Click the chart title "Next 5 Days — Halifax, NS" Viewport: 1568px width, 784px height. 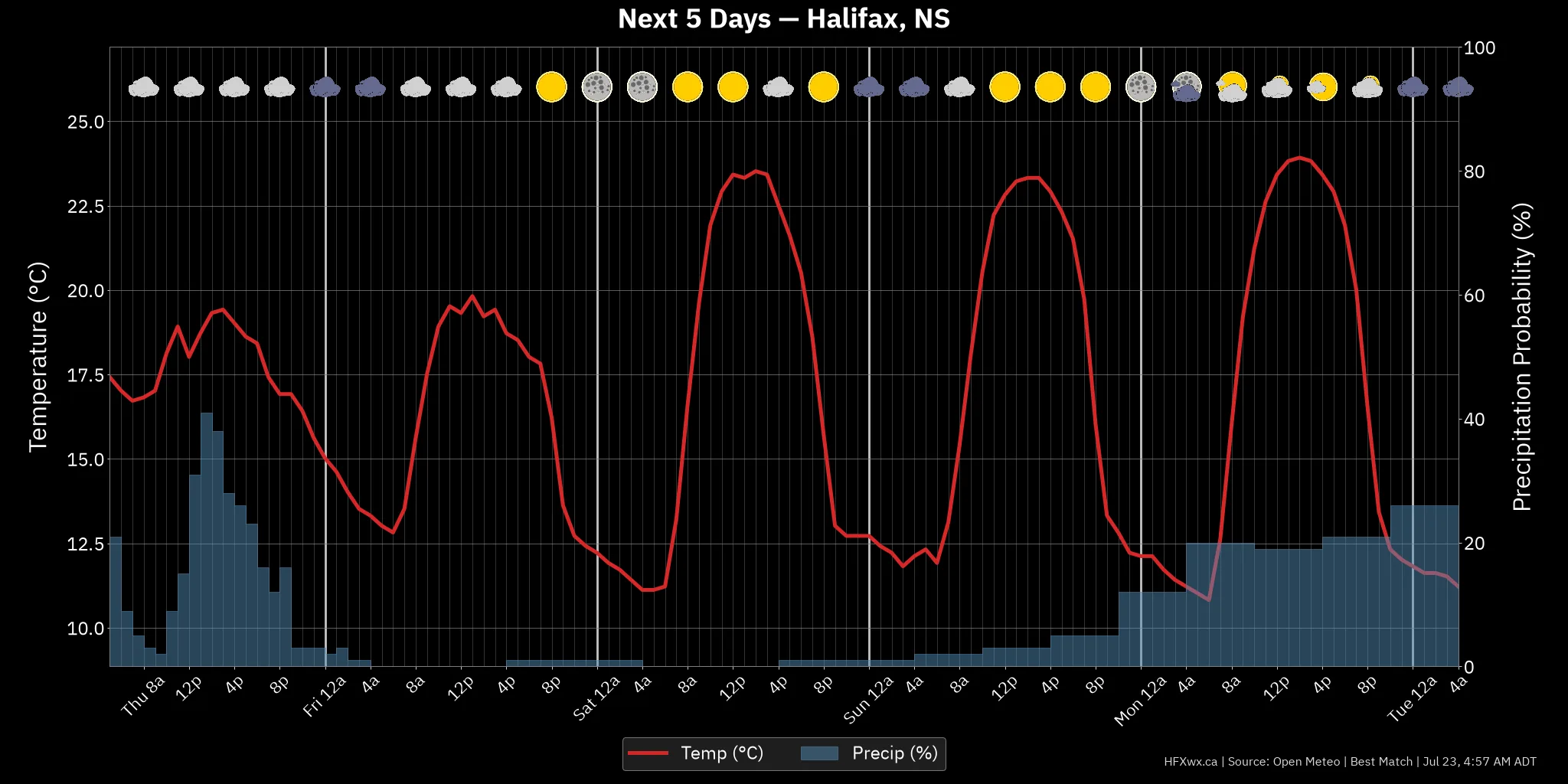784,18
